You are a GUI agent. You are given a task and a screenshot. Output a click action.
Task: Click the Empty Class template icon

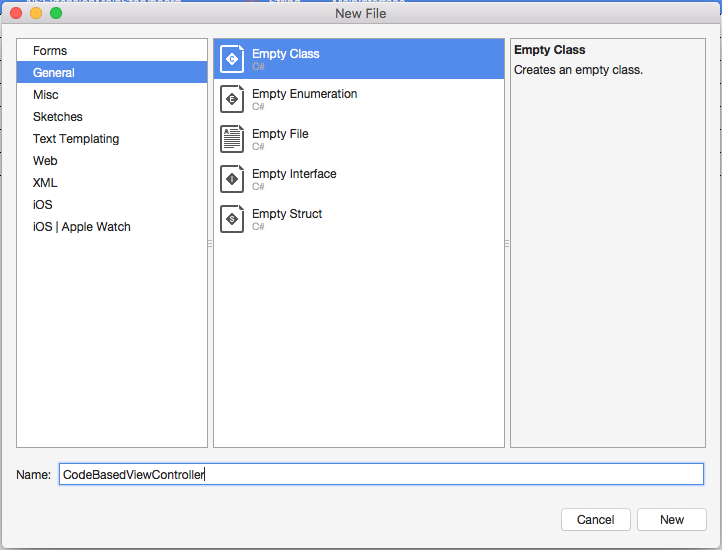click(232, 59)
